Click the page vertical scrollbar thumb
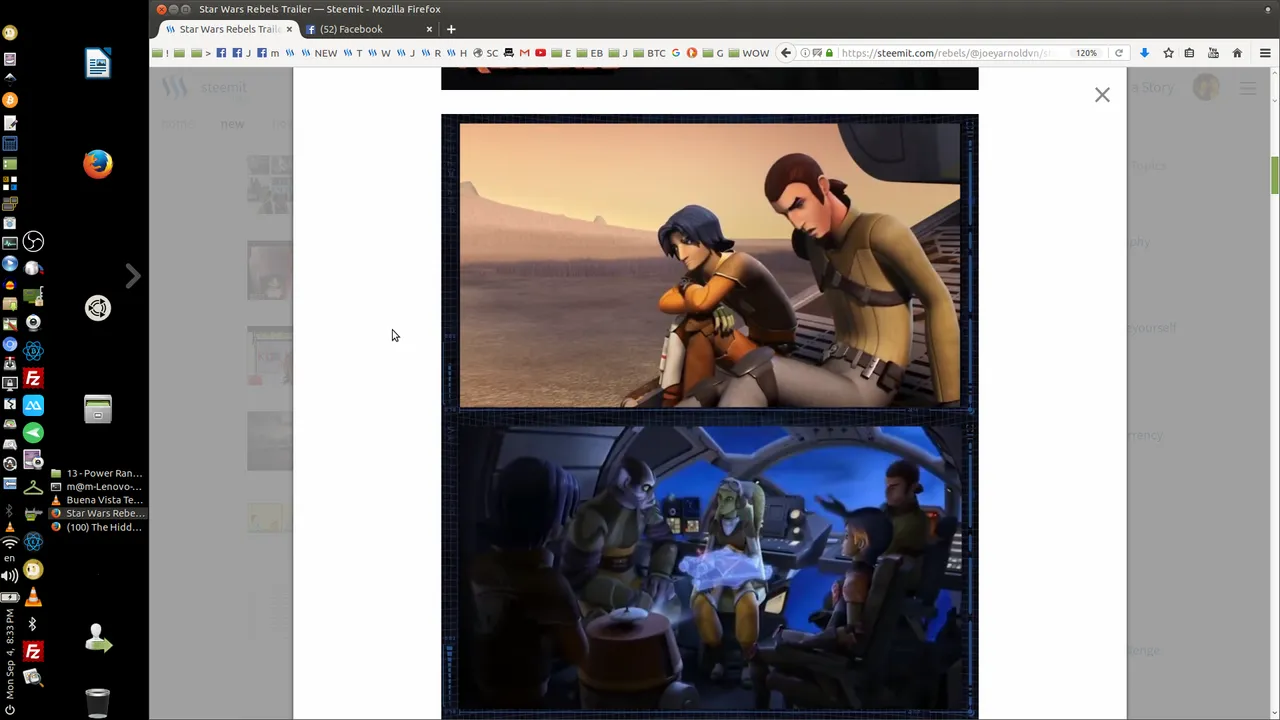This screenshot has height=720, width=1280. click(1275, 175)
